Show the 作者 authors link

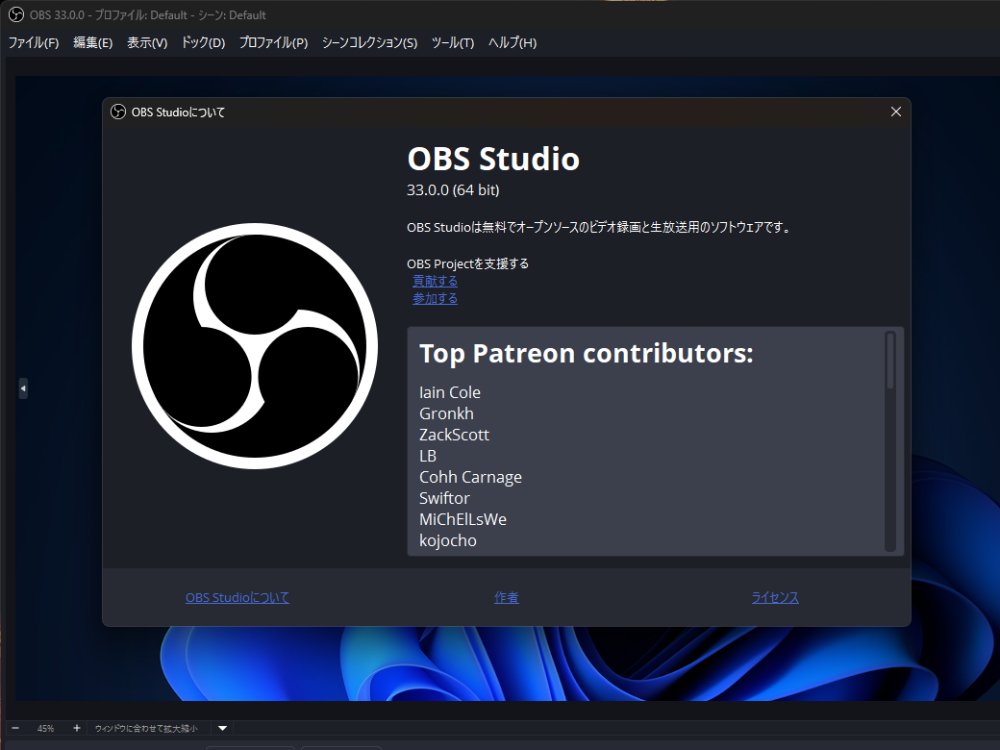pyautogui.click(x=506, y=598)
